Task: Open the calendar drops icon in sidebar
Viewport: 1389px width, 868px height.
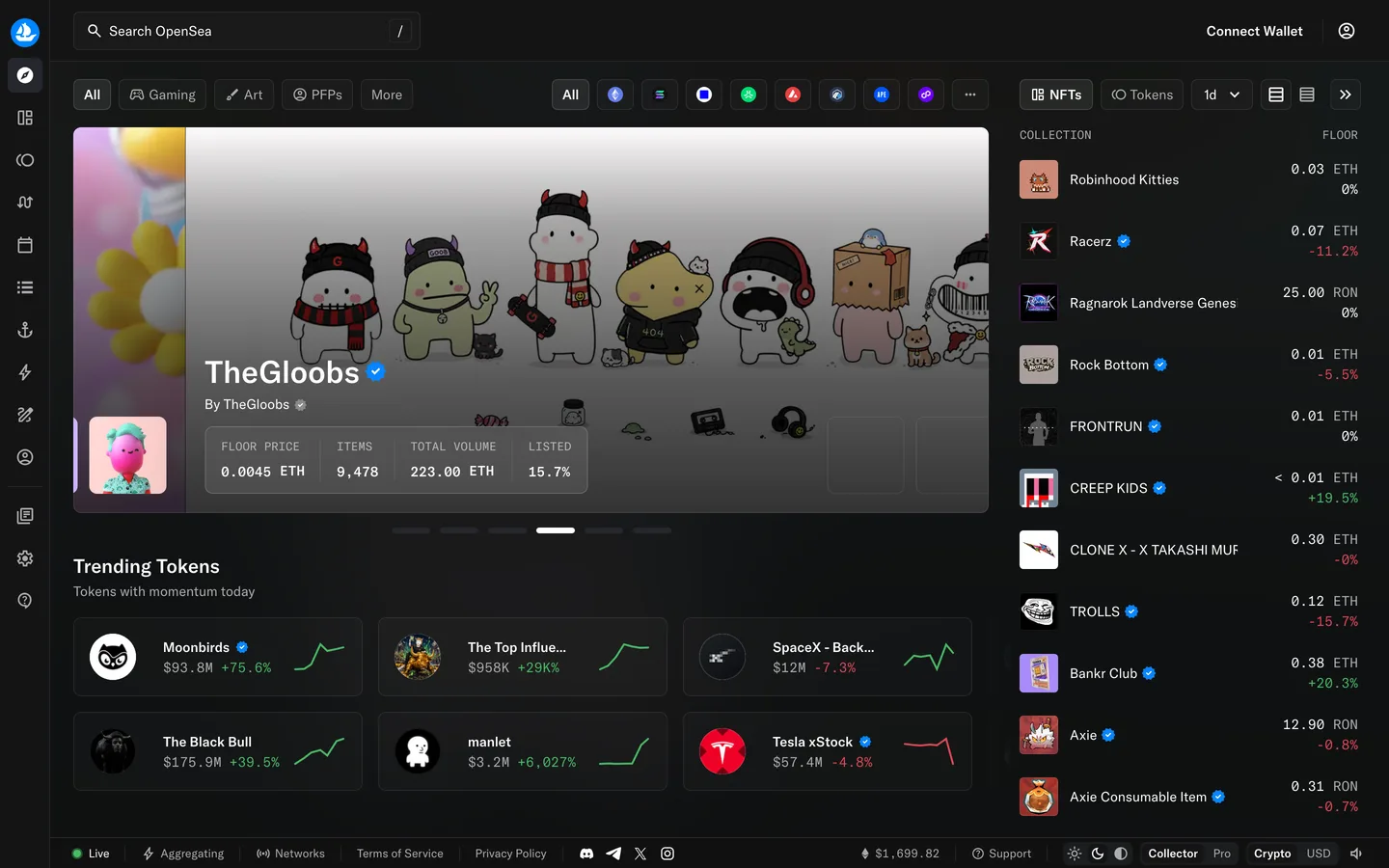Action: 25,245
